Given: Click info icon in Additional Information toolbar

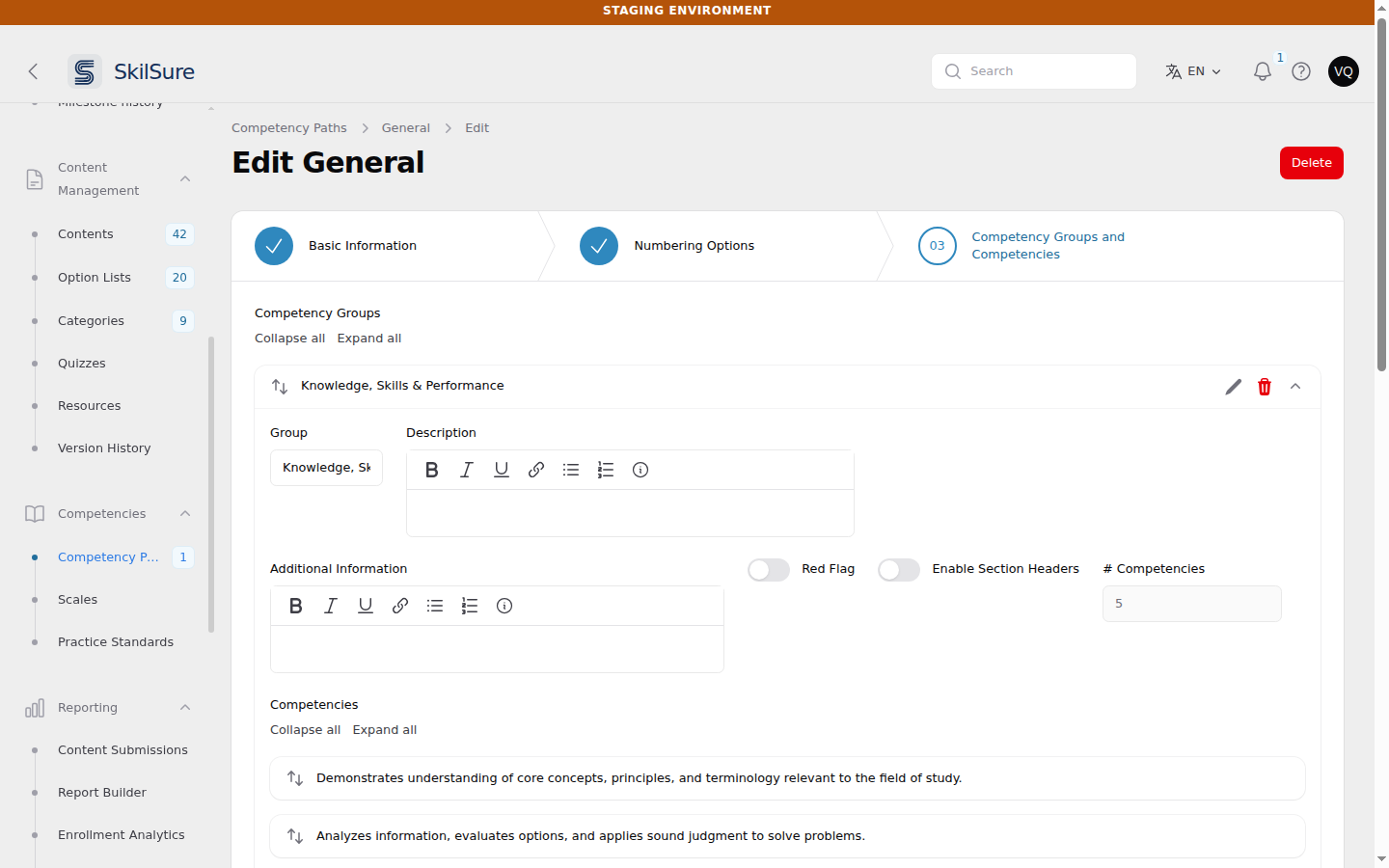Looking at the screenshot, I should [504, 606].
